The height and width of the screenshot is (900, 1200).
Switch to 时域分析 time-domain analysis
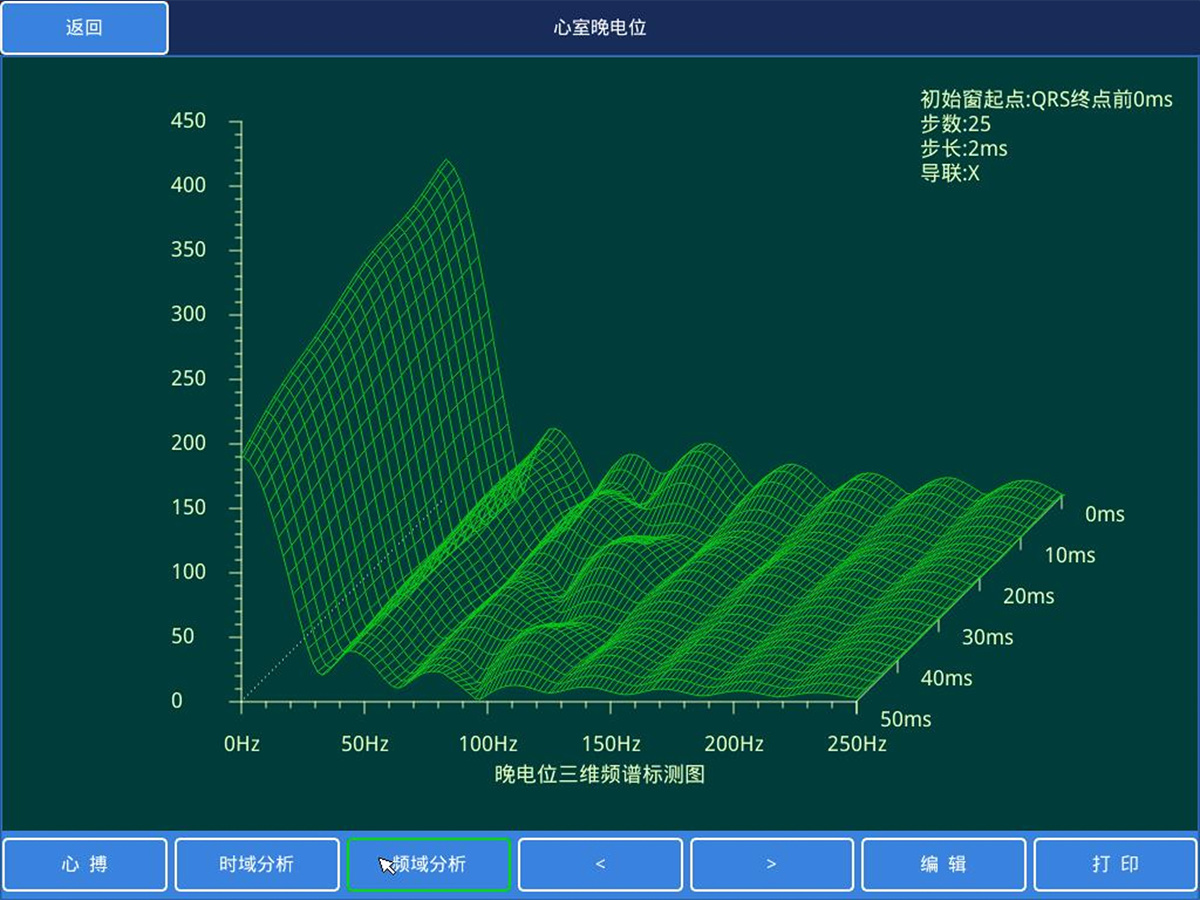click(257, 864)
